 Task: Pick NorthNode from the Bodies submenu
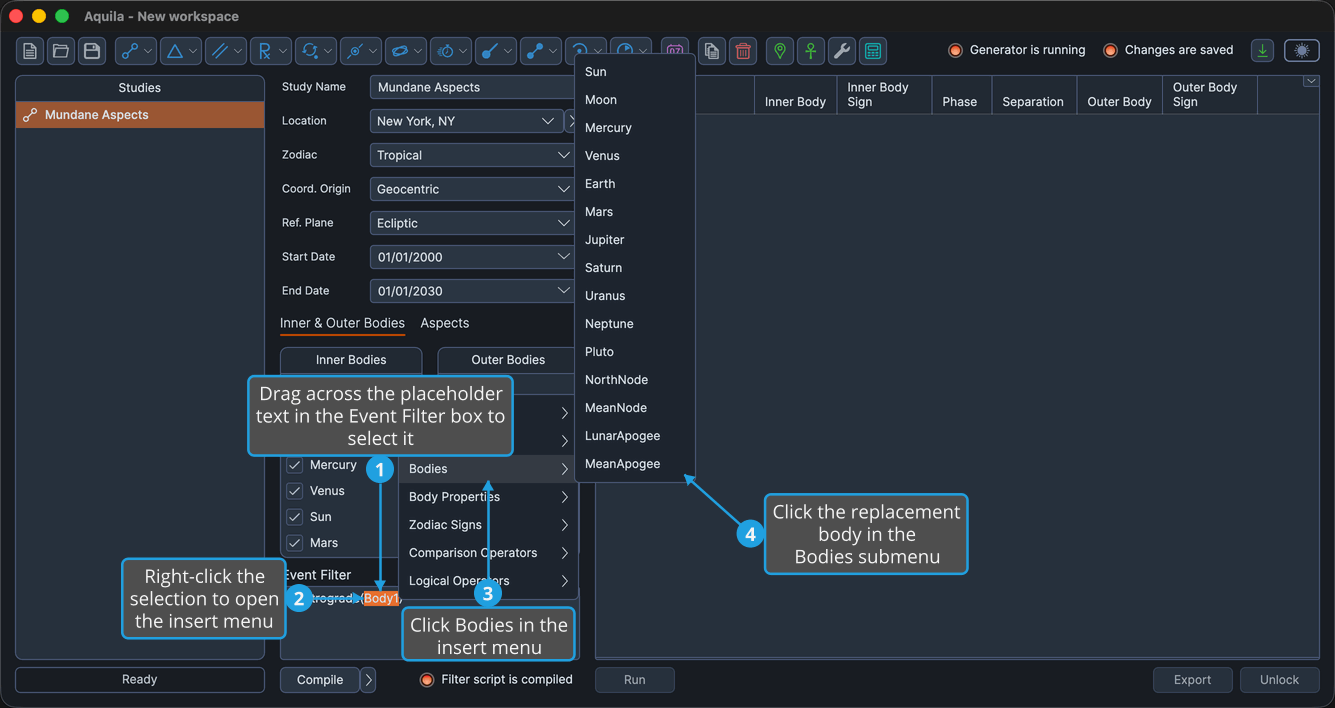tap(635, 380)
